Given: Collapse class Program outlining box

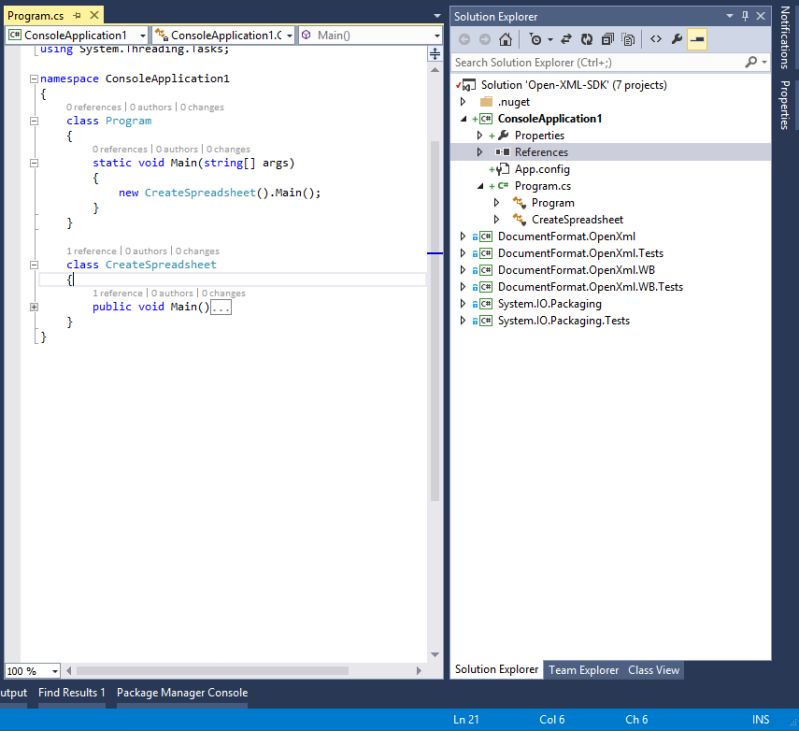Looking at the screenshot, I should click(x=34, y=121).
